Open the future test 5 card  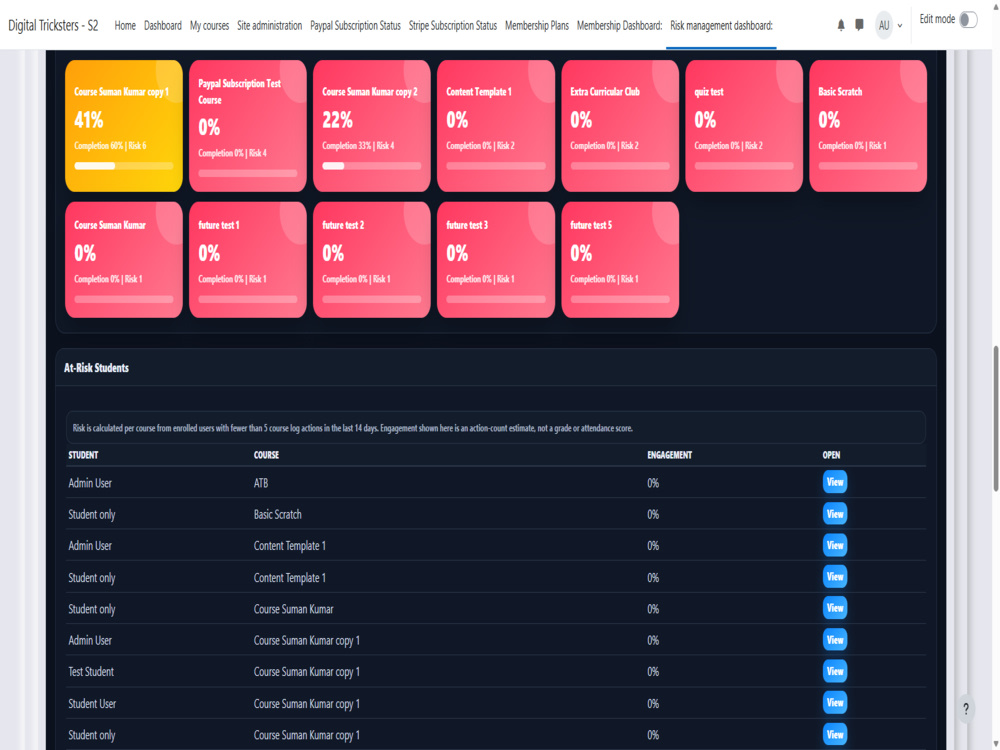pyautogui.click(x=620, y=260)
